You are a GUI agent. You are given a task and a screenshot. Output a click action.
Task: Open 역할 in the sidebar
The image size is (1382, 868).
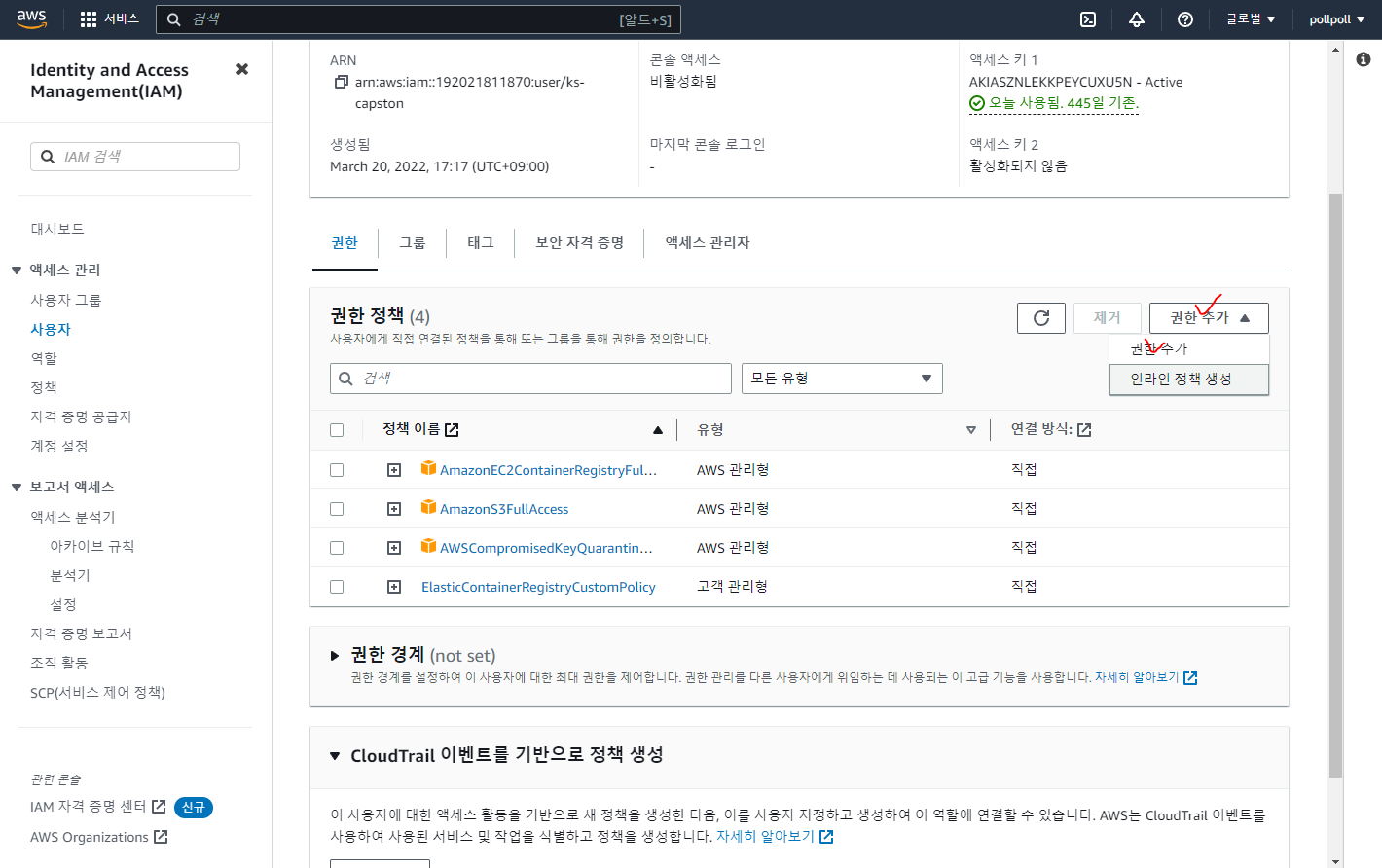pos(44,358)
